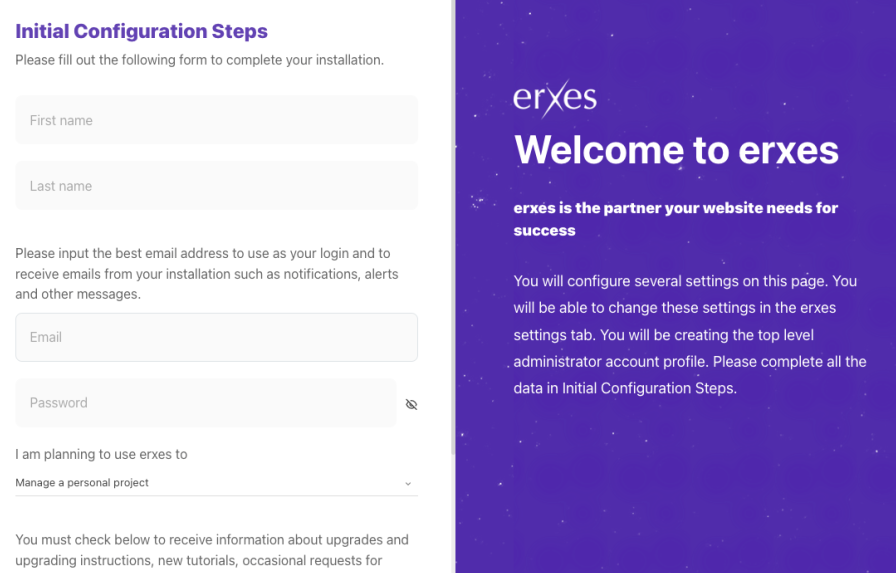896x573 pixels.
Task: Click the erxes logo
Action: (x=555, y=97)
